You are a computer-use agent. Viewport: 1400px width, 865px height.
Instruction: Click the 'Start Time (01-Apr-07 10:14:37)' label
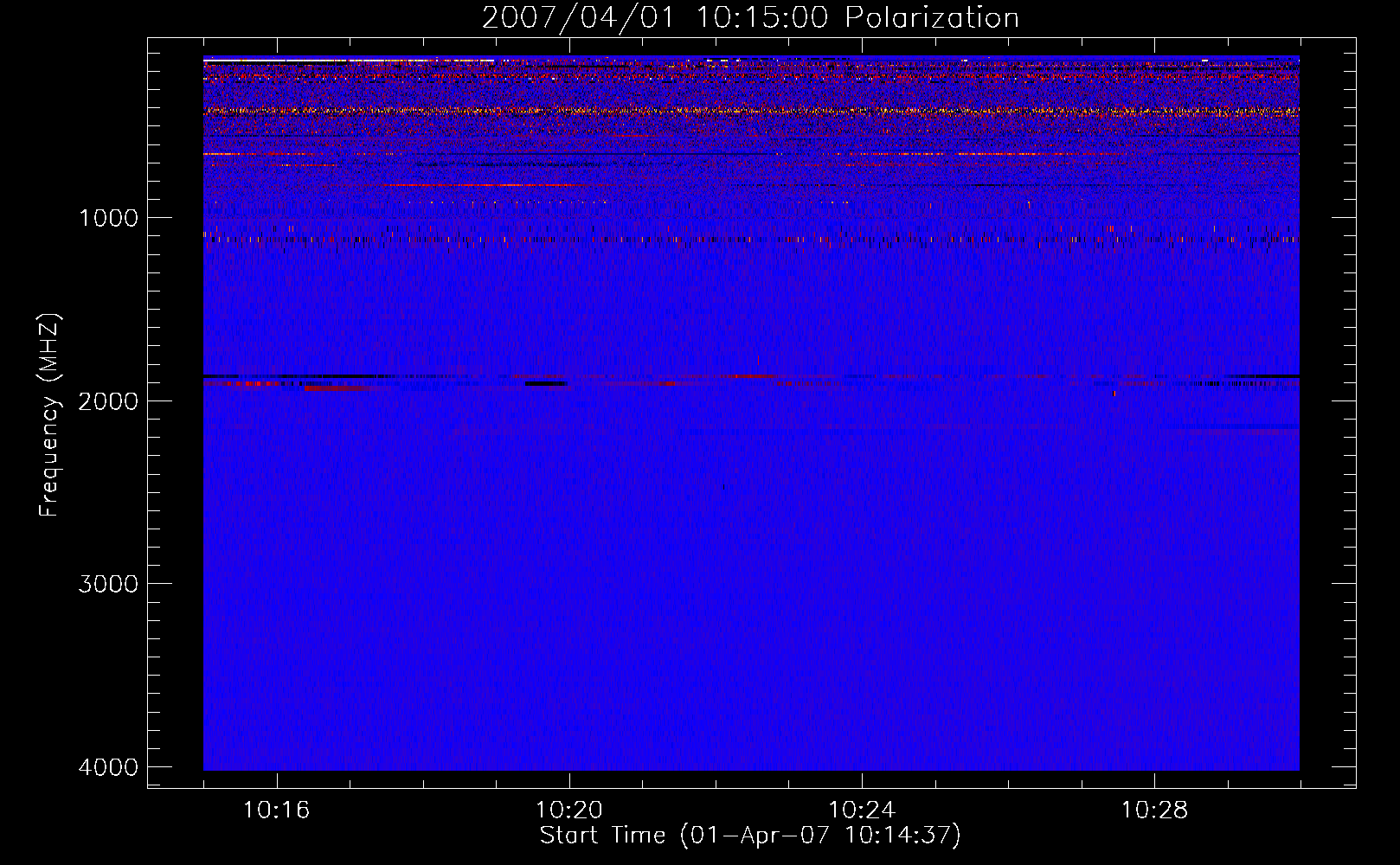[750, 836]
